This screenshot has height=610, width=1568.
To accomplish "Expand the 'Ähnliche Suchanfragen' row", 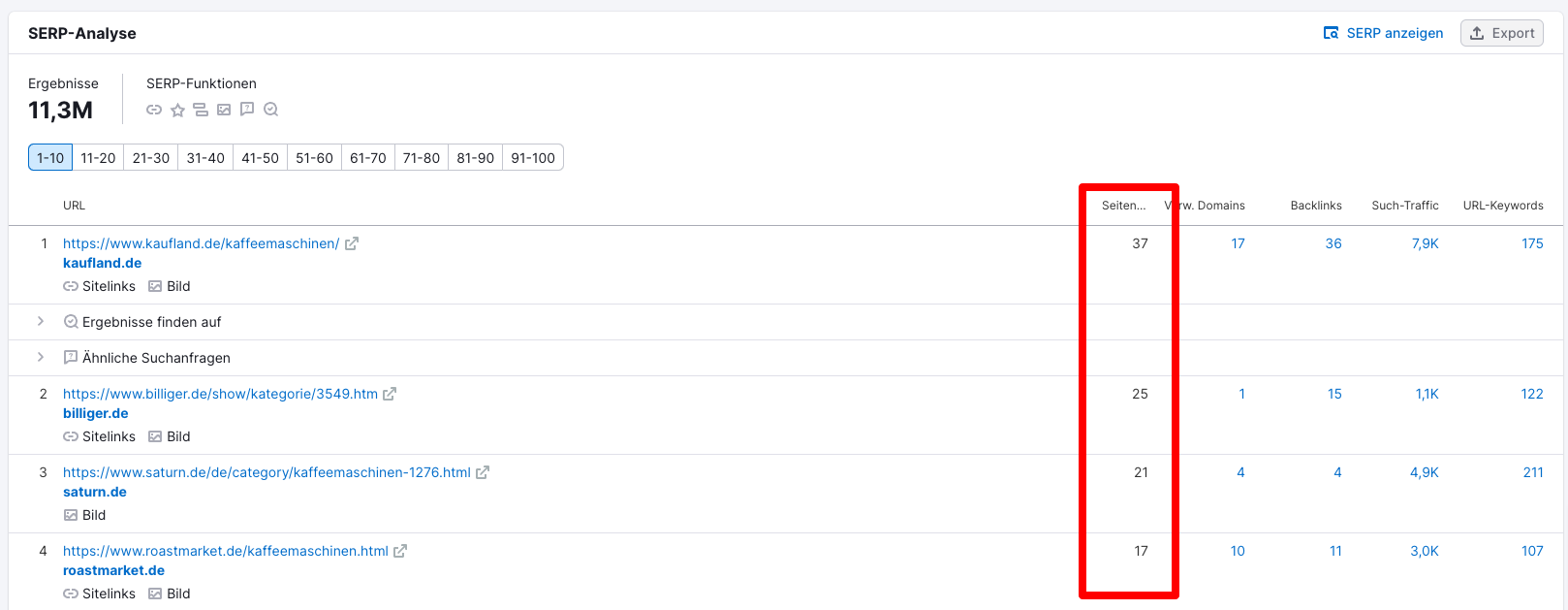I will (41, 357).
